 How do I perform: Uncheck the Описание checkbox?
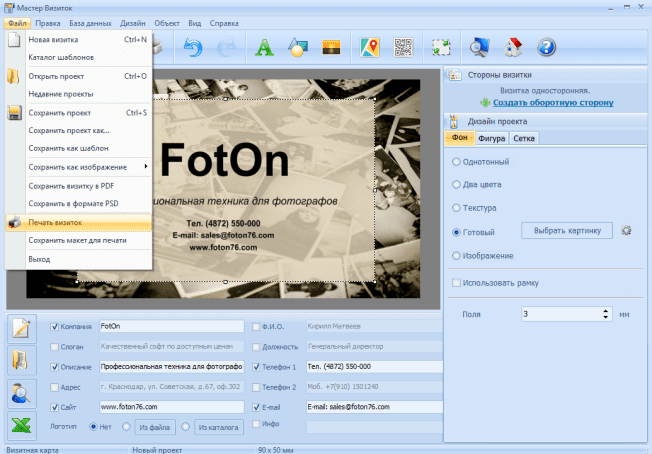[x=54, y=367]
